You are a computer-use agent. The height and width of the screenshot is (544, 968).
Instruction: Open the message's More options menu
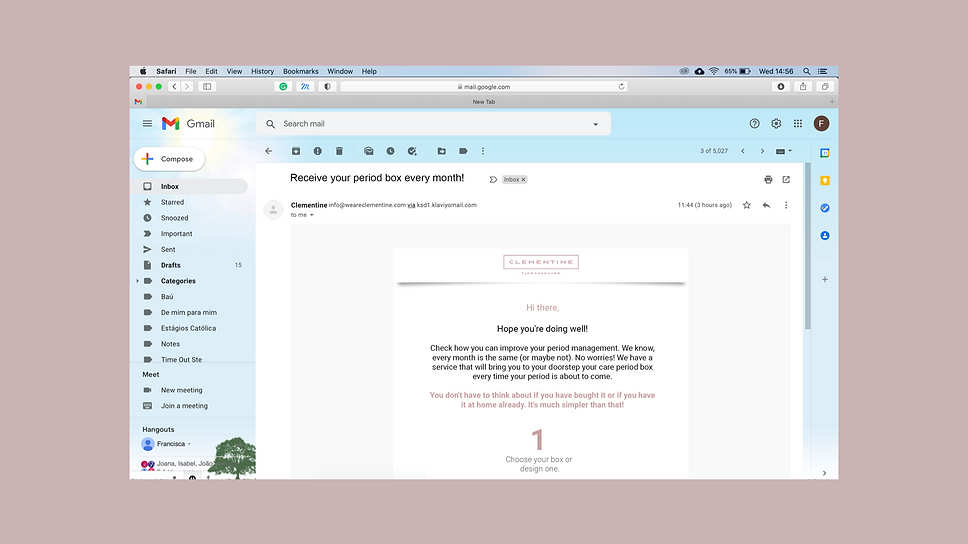(786, 205)
